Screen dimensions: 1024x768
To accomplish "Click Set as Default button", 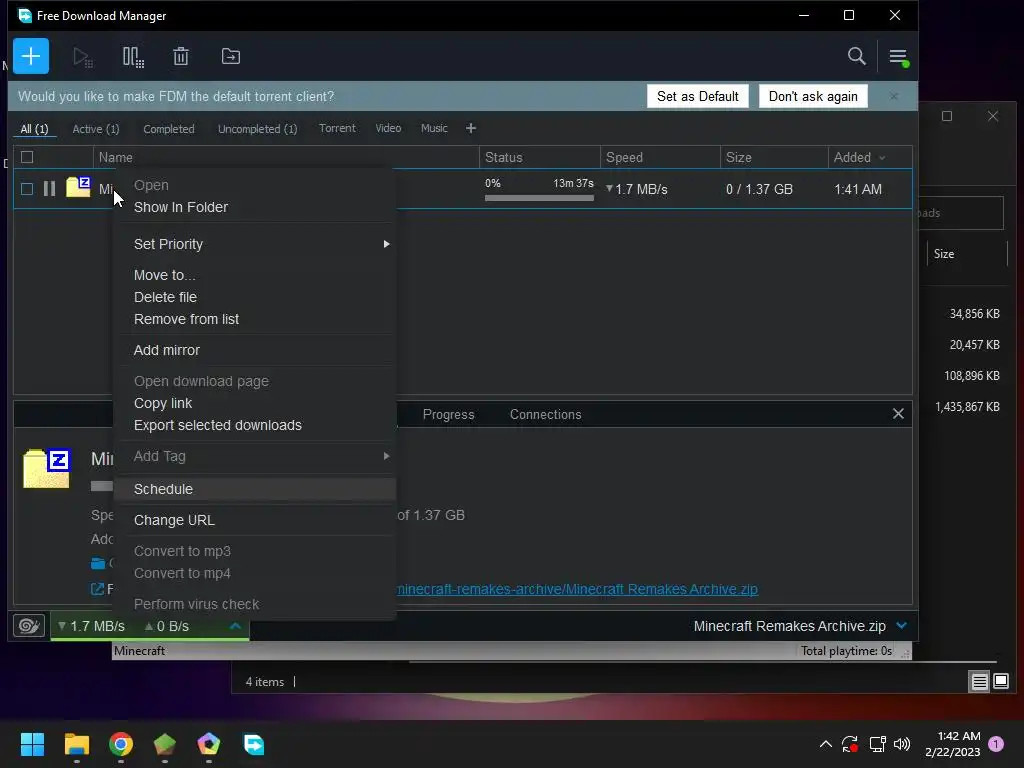I will [x=697, y=97].
